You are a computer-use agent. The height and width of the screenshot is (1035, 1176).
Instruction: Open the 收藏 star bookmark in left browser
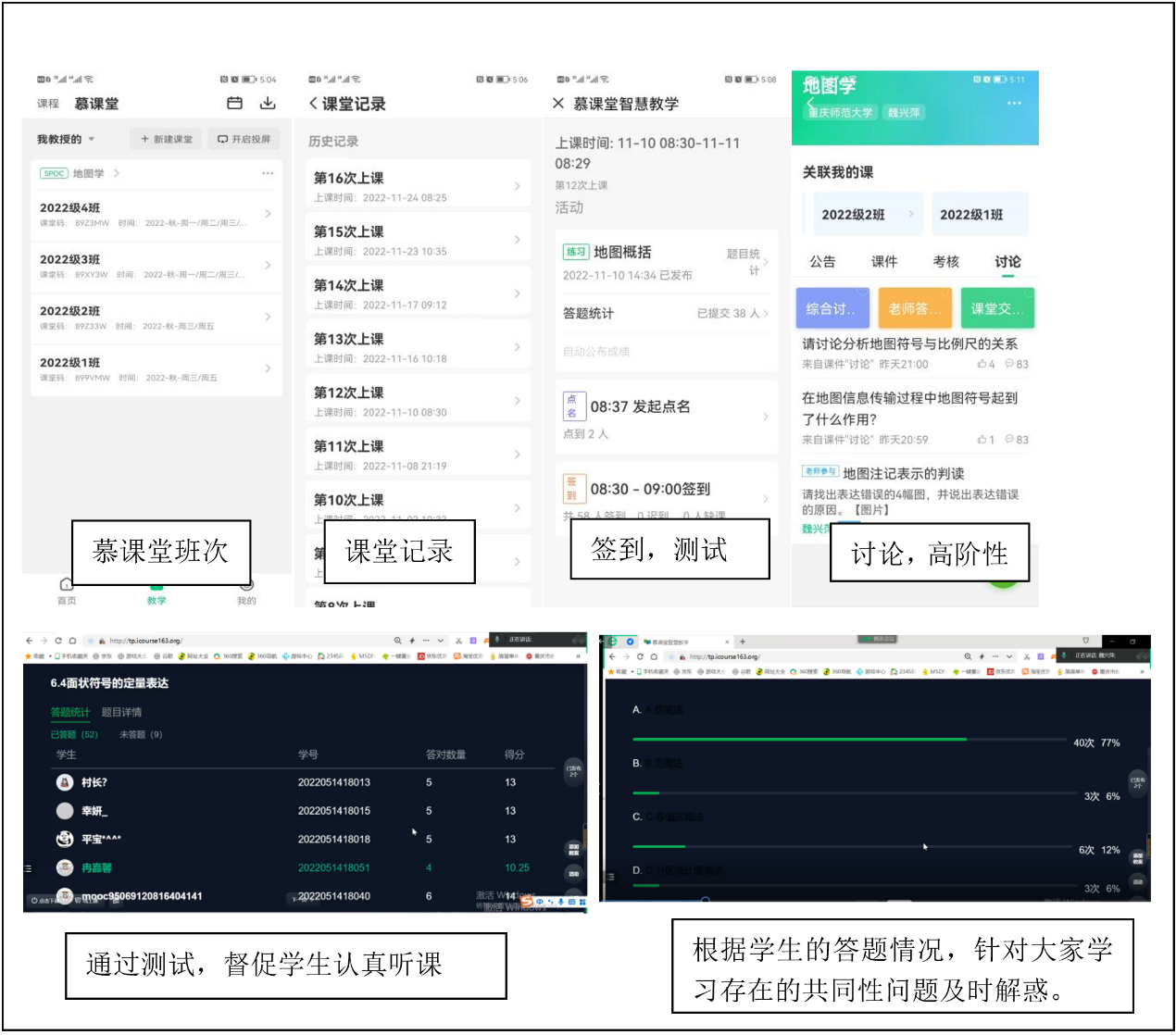point(35,655)
